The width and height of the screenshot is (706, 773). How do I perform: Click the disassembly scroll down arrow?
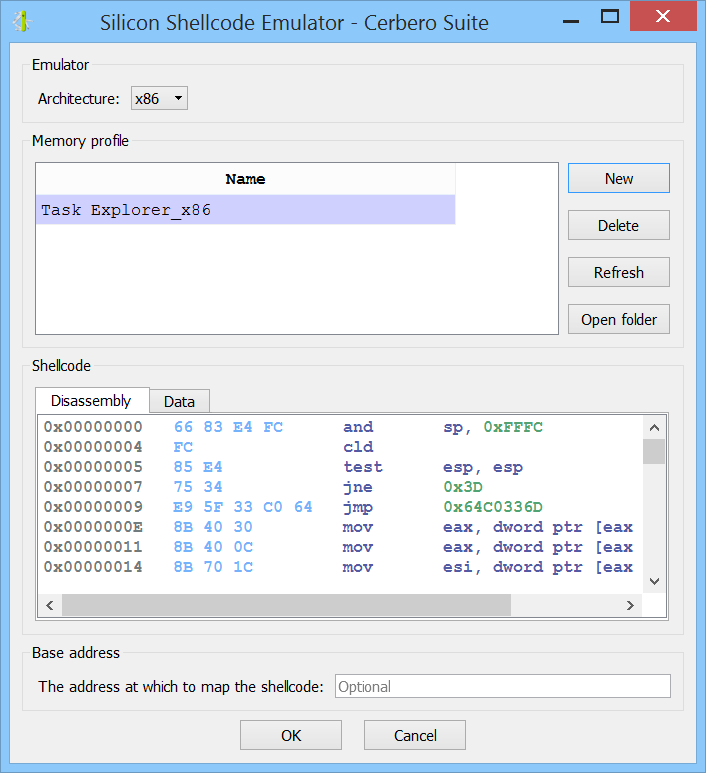tap(654, 581)
